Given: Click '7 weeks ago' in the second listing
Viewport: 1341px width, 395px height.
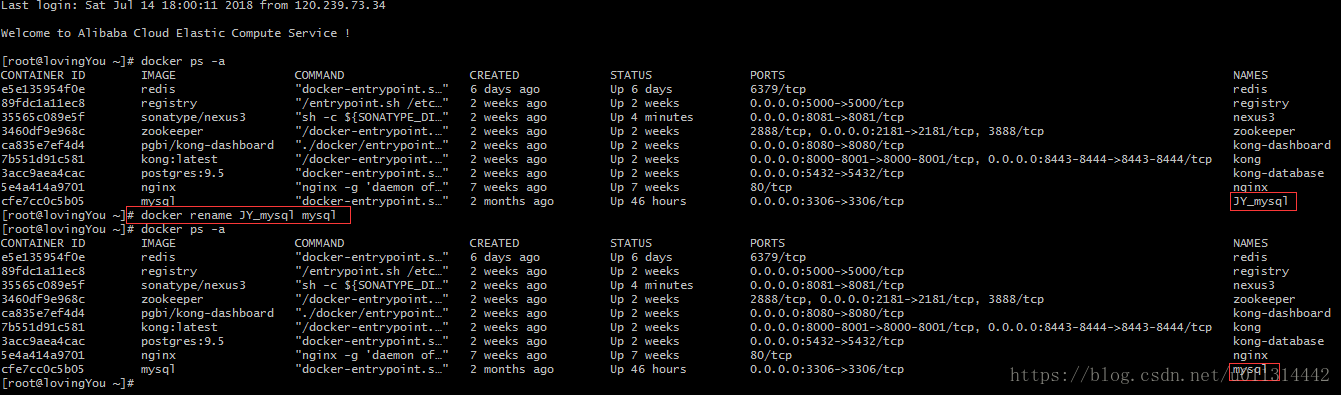Looking at the screenshot, I should 508,356.
